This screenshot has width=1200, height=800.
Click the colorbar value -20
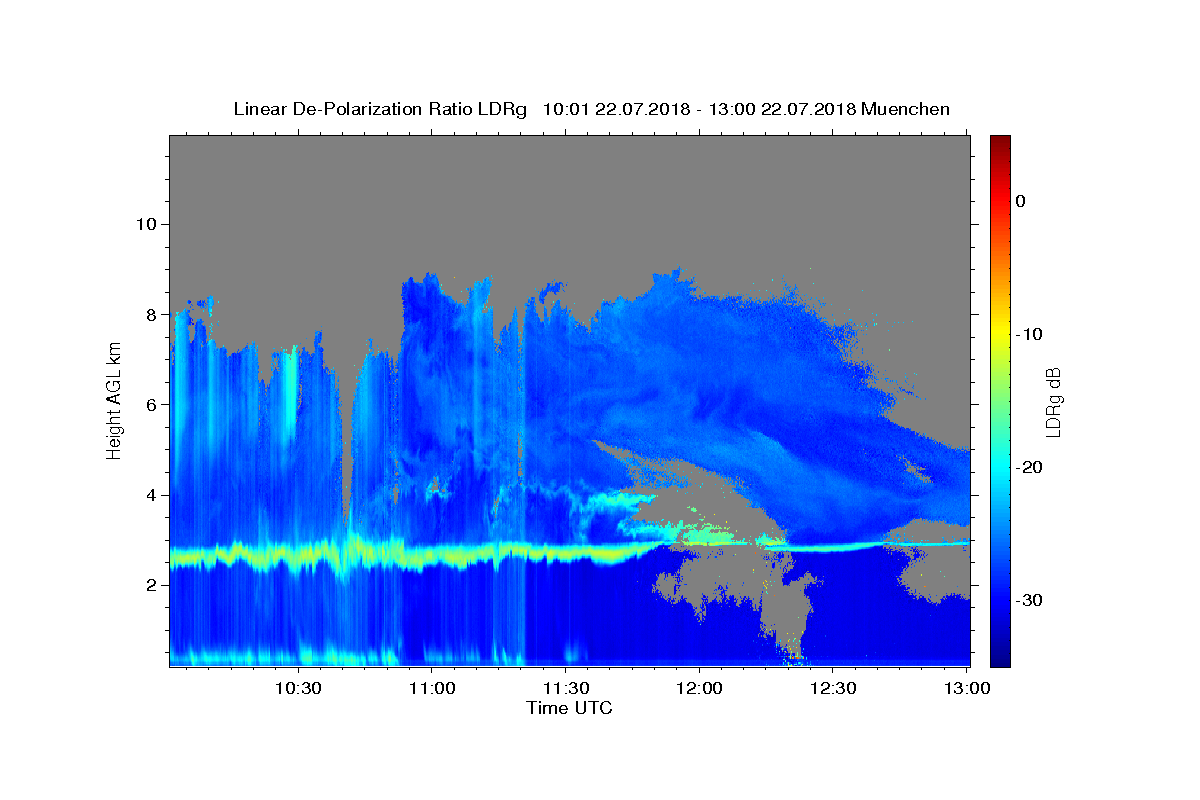coord(1029,467)
